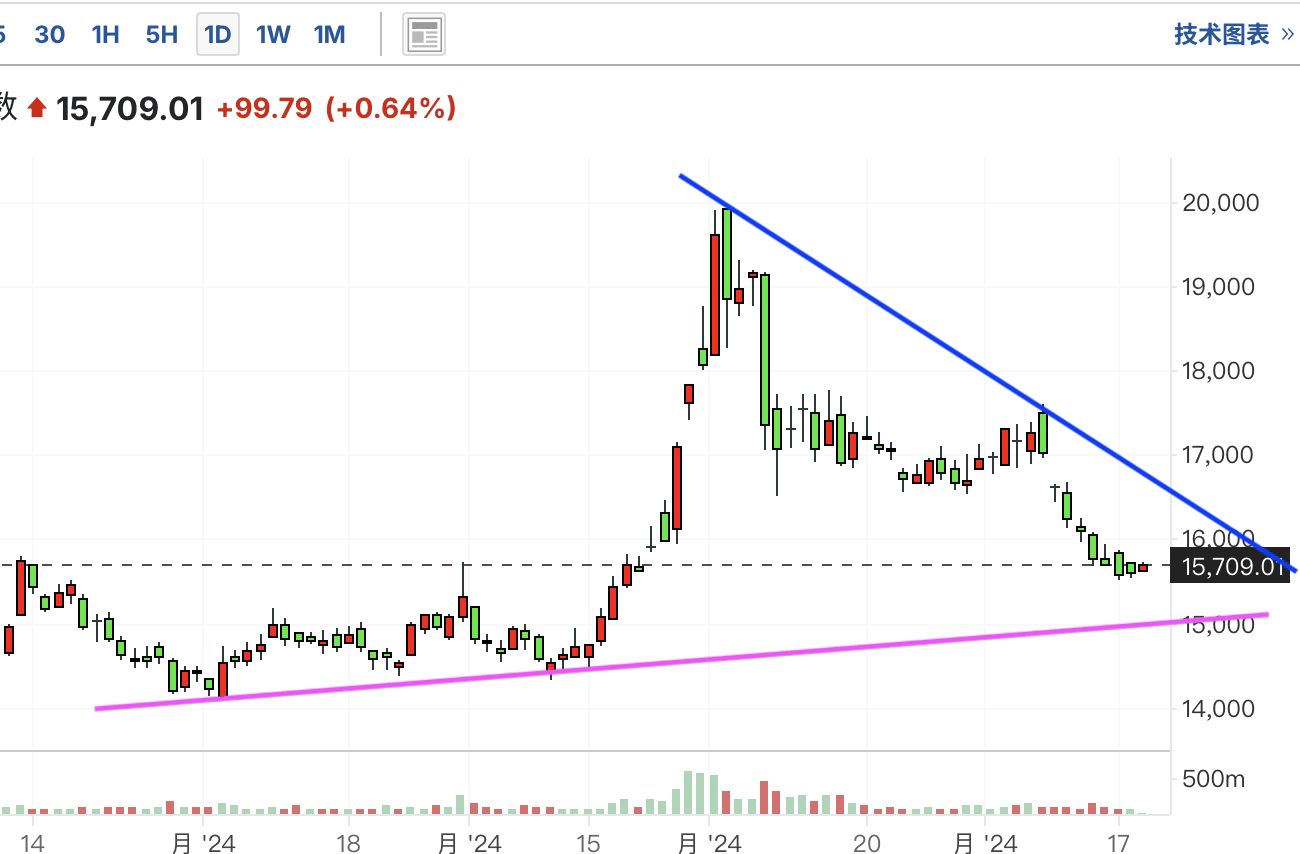Switch to the 1W weekly interval

(x=273, y=35)
